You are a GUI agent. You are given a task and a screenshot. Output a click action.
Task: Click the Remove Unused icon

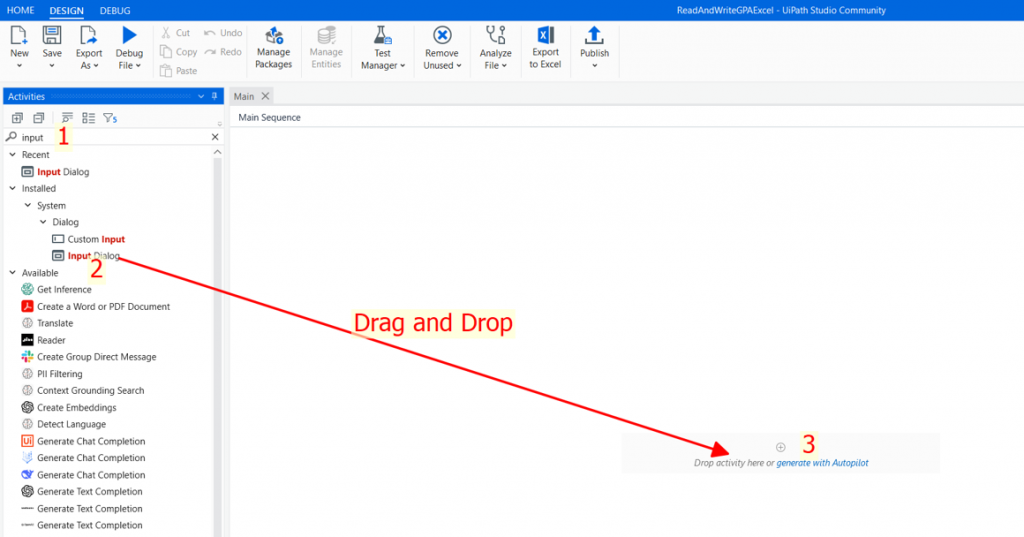pos(442,35)
